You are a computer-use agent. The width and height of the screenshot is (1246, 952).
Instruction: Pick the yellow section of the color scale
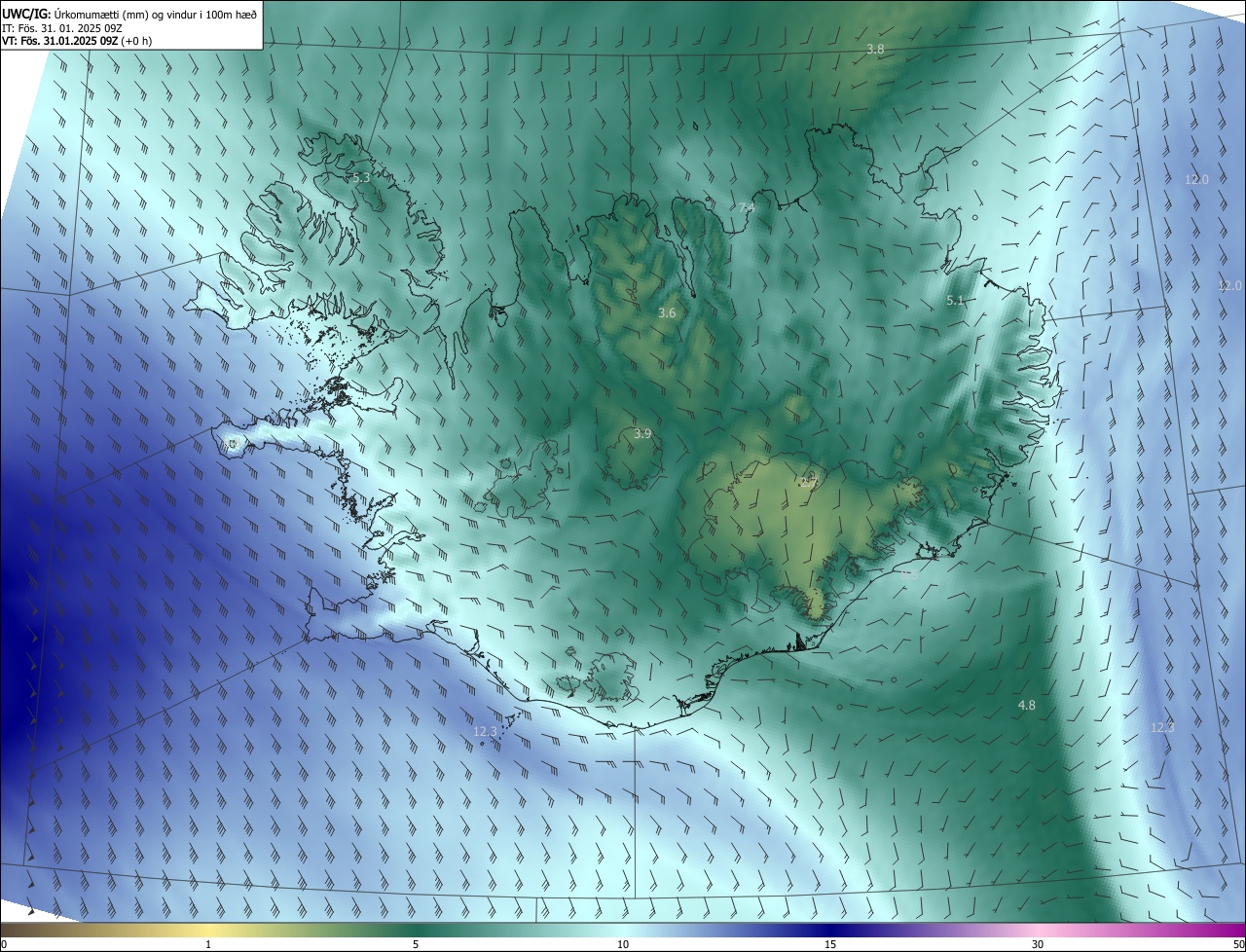[209, 931]
